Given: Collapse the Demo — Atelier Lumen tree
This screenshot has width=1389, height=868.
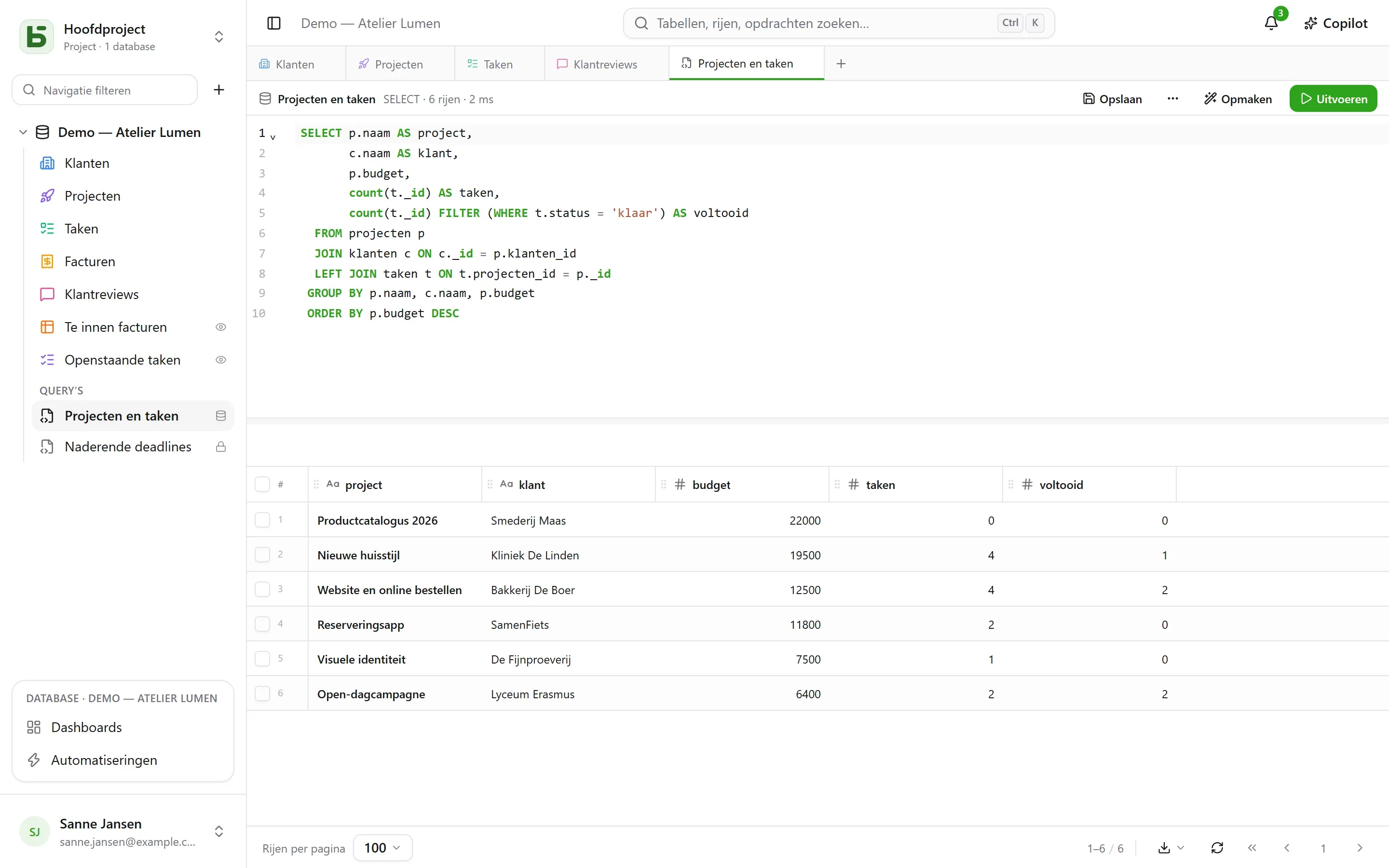Looking at the screenshot, I should (x=23, y=132).
